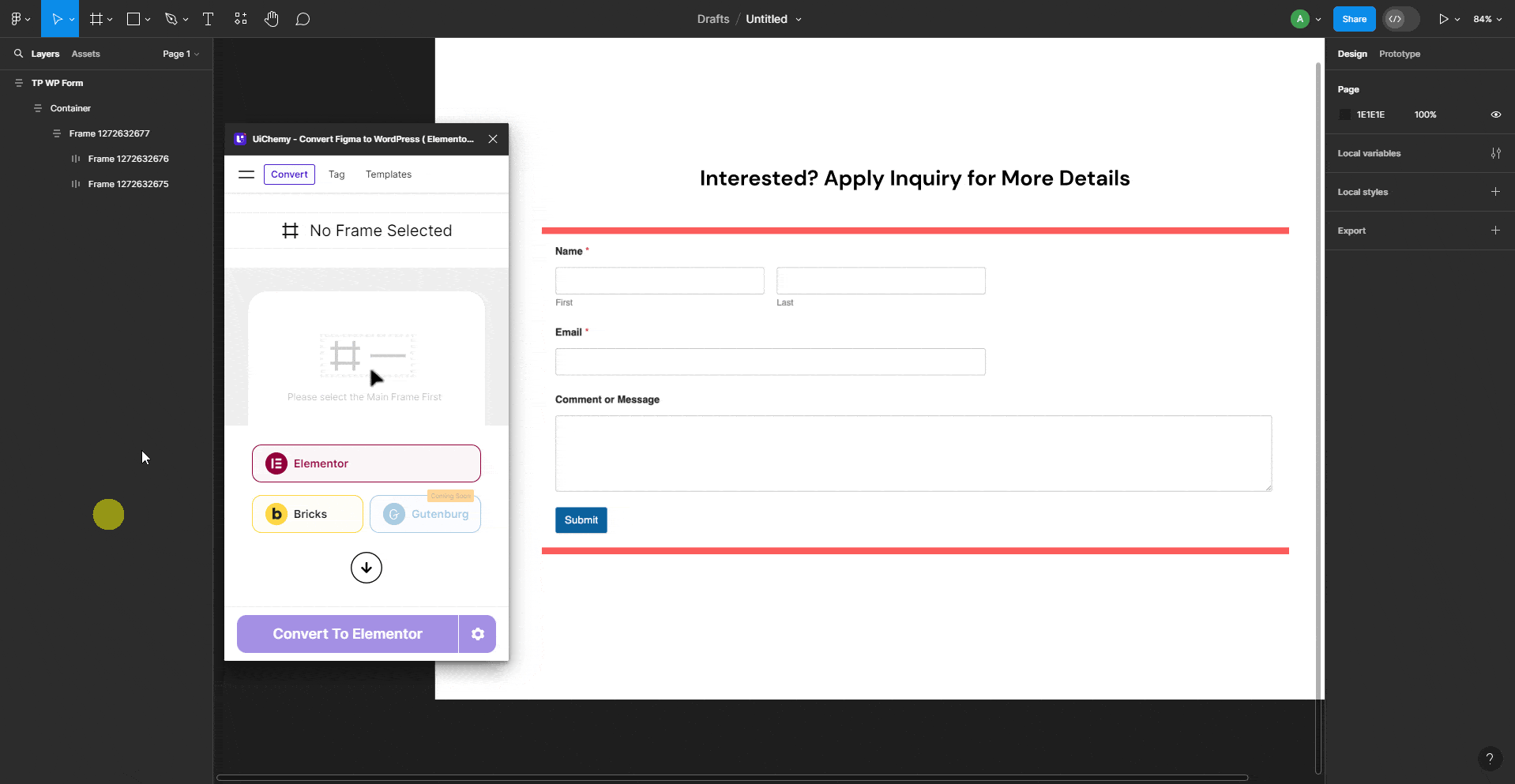The image size is (1515, 784).
Task: Open the Figma main menu
Action: tap(17, 18)
